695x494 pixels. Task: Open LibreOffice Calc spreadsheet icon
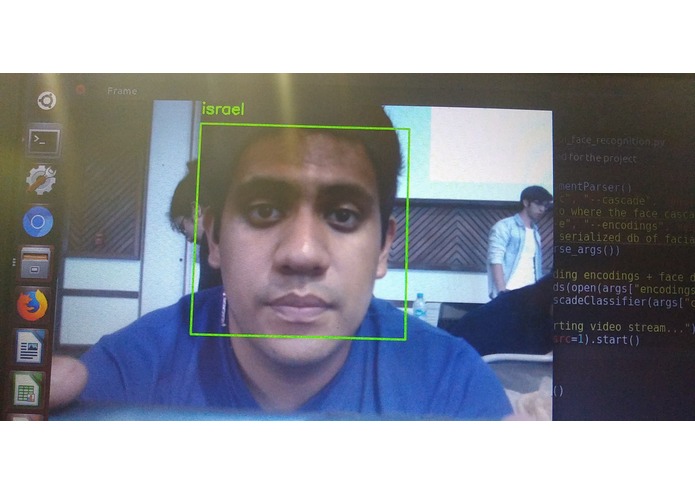pos(27,389)
